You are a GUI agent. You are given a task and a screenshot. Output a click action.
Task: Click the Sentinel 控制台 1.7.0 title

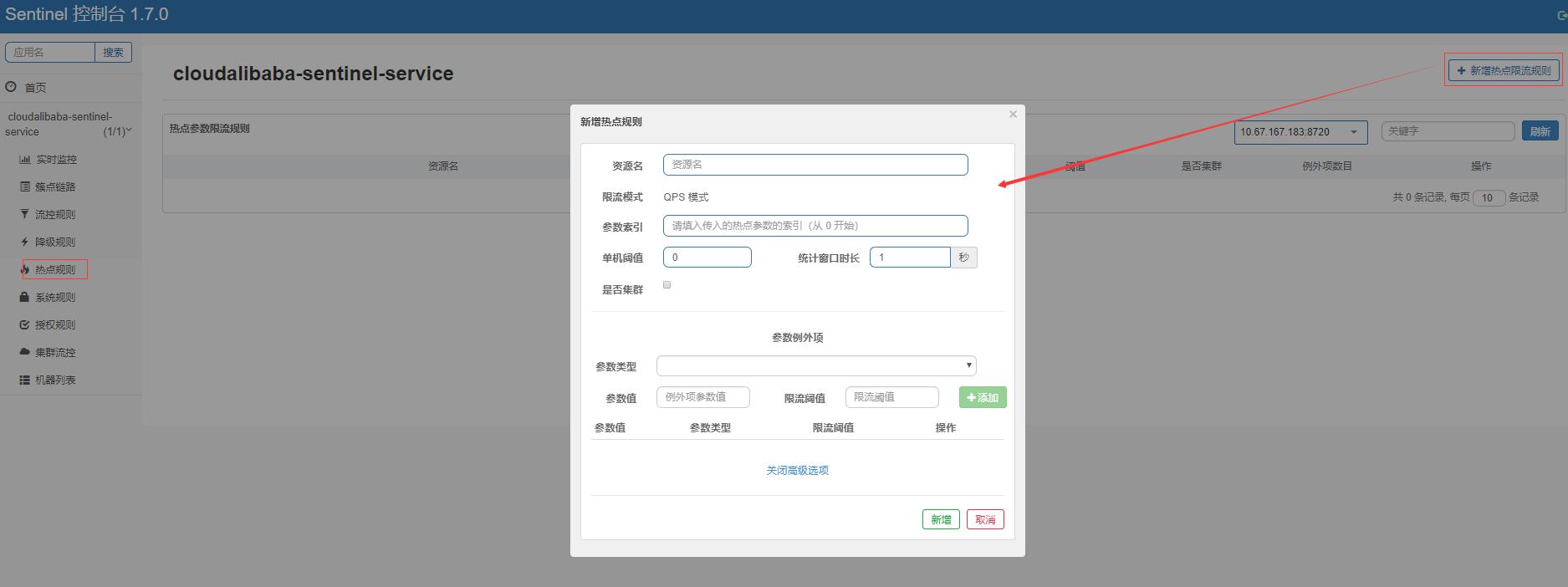[87, 14]
